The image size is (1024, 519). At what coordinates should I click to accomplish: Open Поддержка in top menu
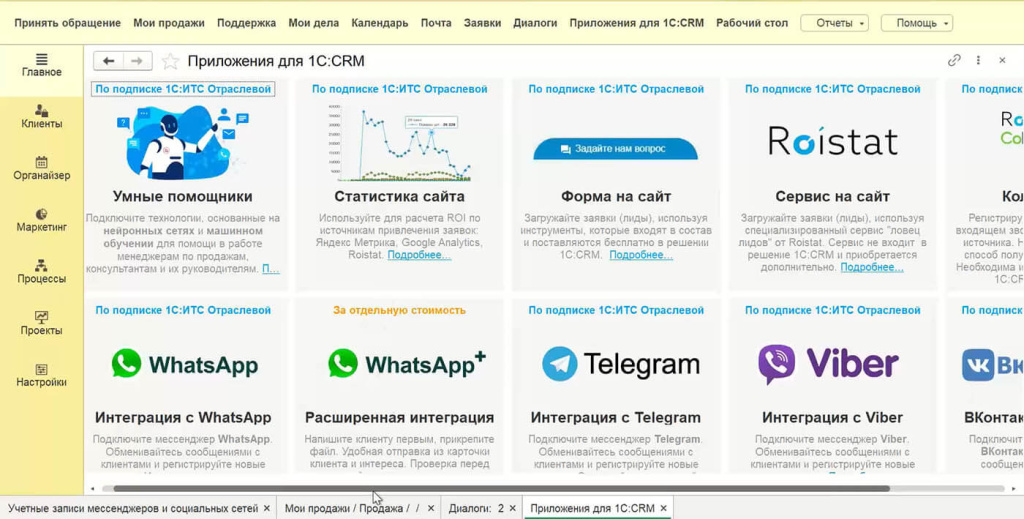click(246, 23)
